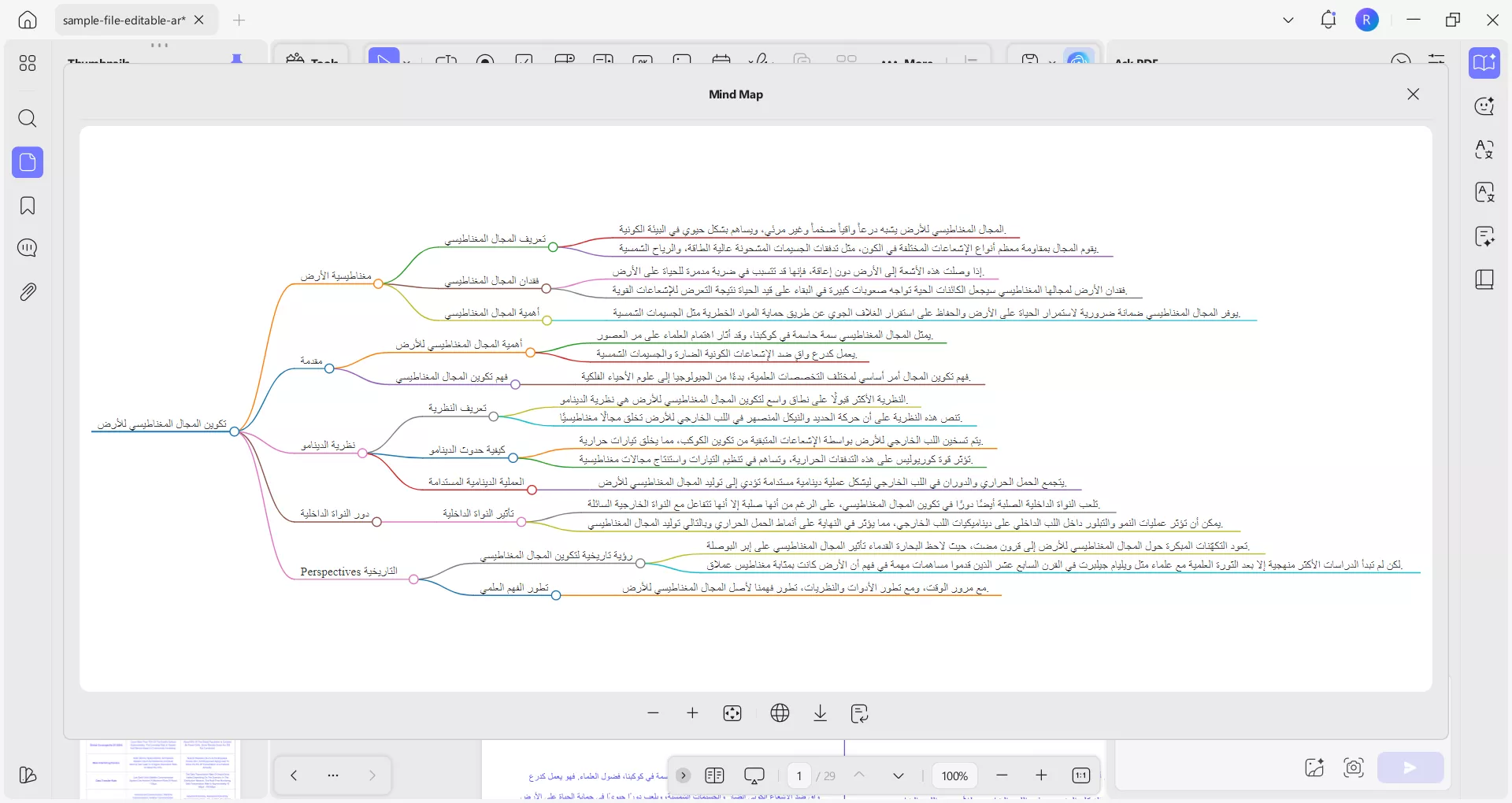Open the translate tool in the right sidebar
Image resolution: width=1512 pixels, height=803 pixels.
[x=1484, y=150]
